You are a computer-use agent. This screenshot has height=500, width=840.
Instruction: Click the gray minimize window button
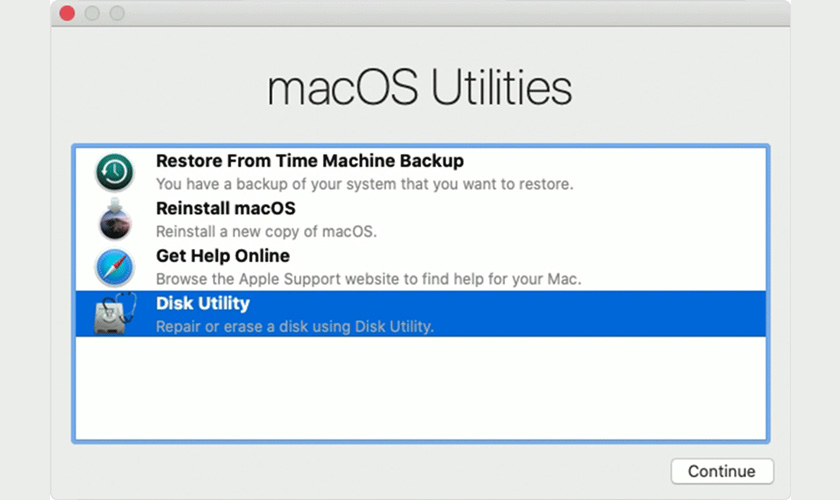(92, 13)
